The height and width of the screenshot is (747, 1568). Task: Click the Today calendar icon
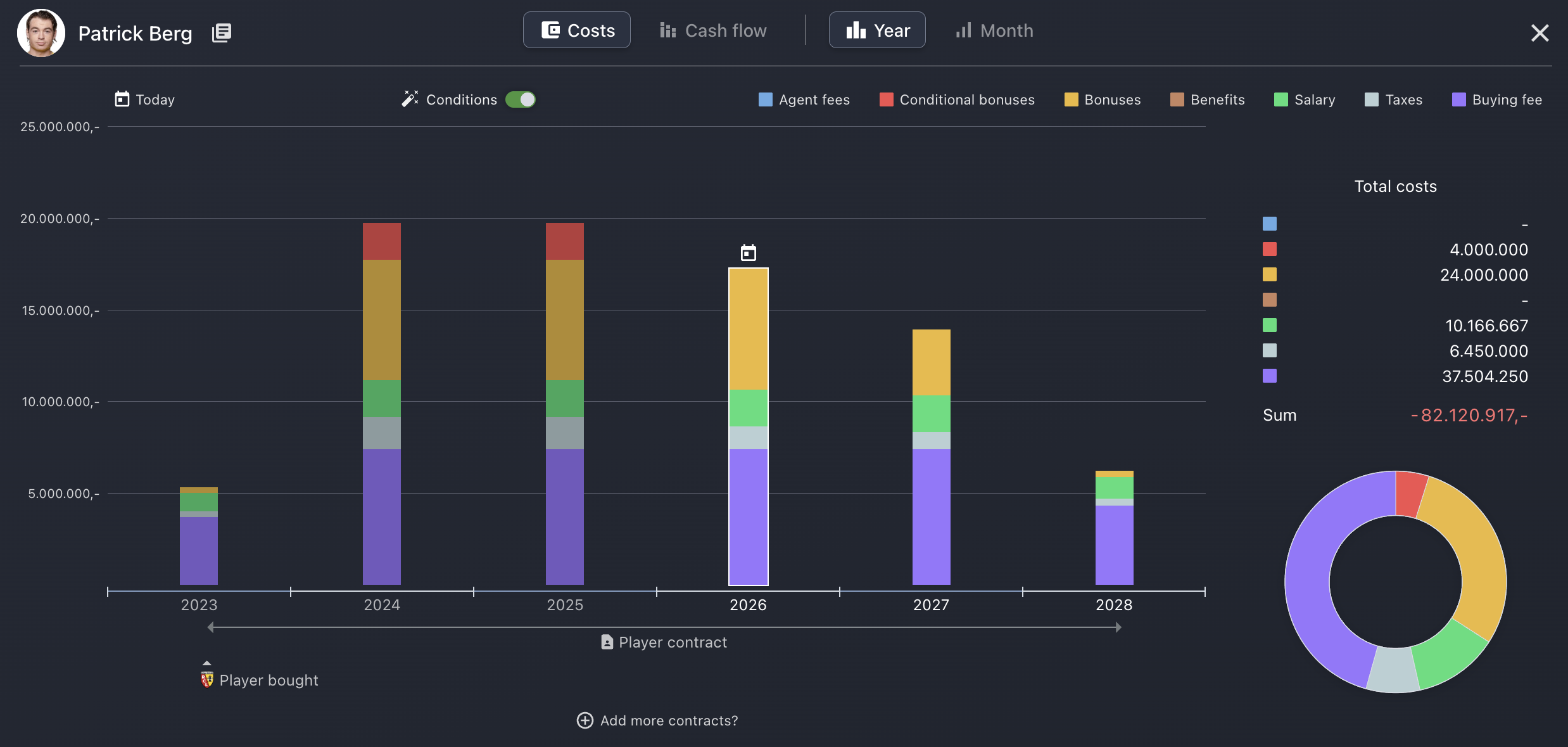coord(122,99)
